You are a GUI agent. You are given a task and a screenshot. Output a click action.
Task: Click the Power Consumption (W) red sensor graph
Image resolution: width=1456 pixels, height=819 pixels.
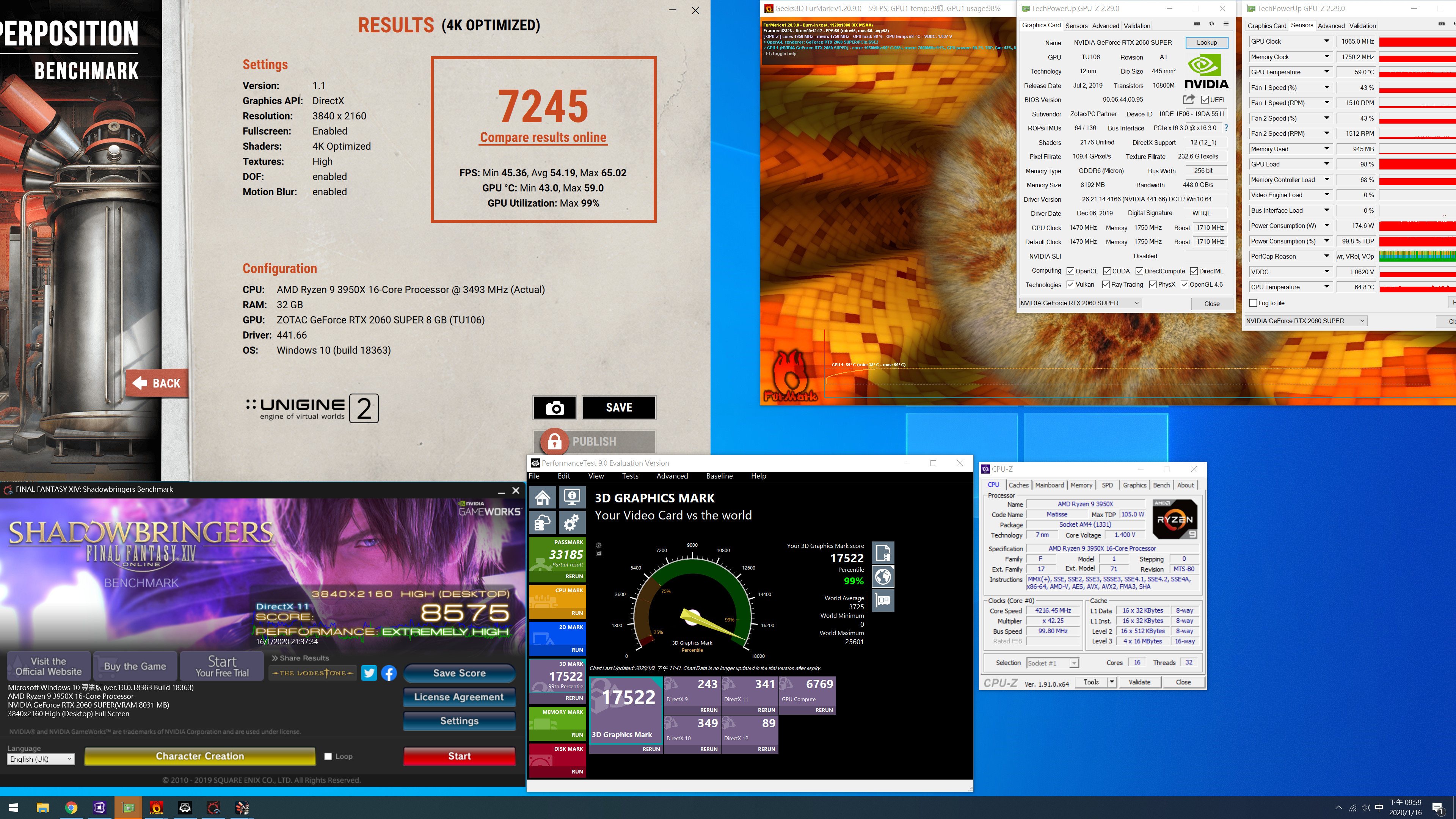pos(1417,226)
